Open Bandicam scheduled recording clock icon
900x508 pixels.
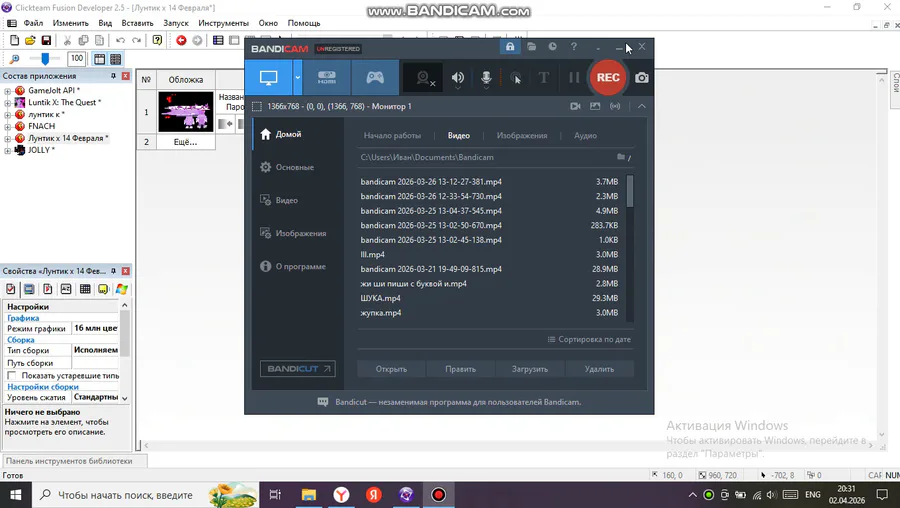[x=552, y=46]
